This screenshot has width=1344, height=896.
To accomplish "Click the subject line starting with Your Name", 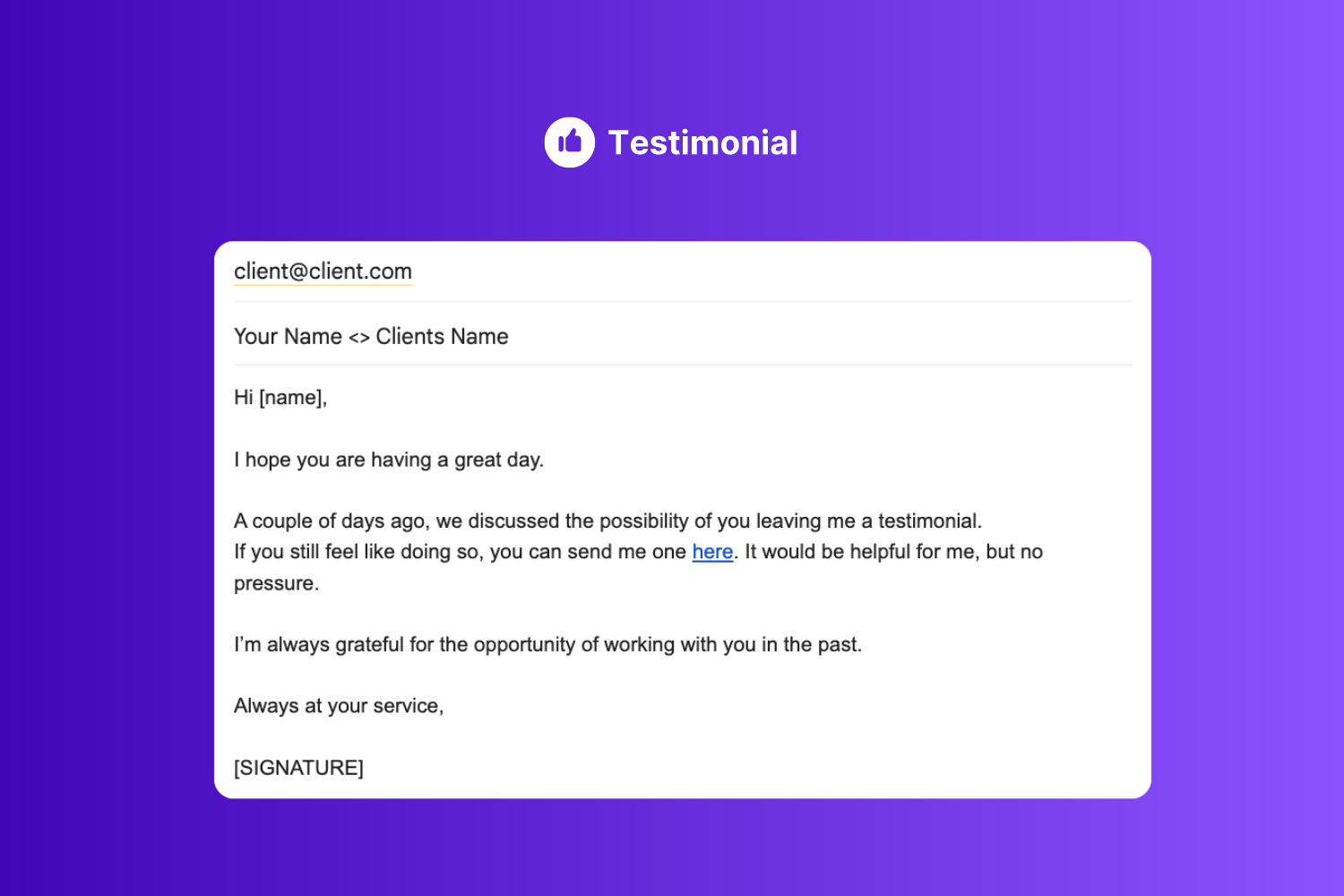I will pos(371,337).
